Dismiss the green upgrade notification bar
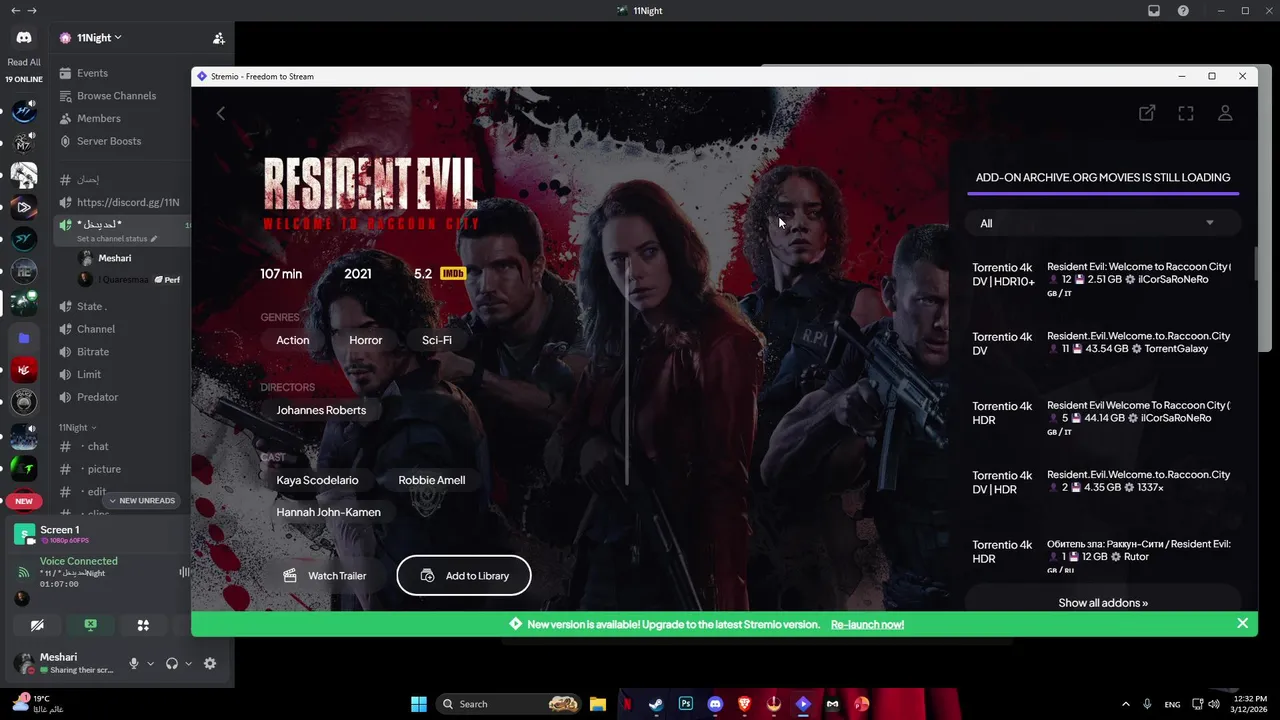Viewport: 1280px width, 720px height. (1242, 623)
